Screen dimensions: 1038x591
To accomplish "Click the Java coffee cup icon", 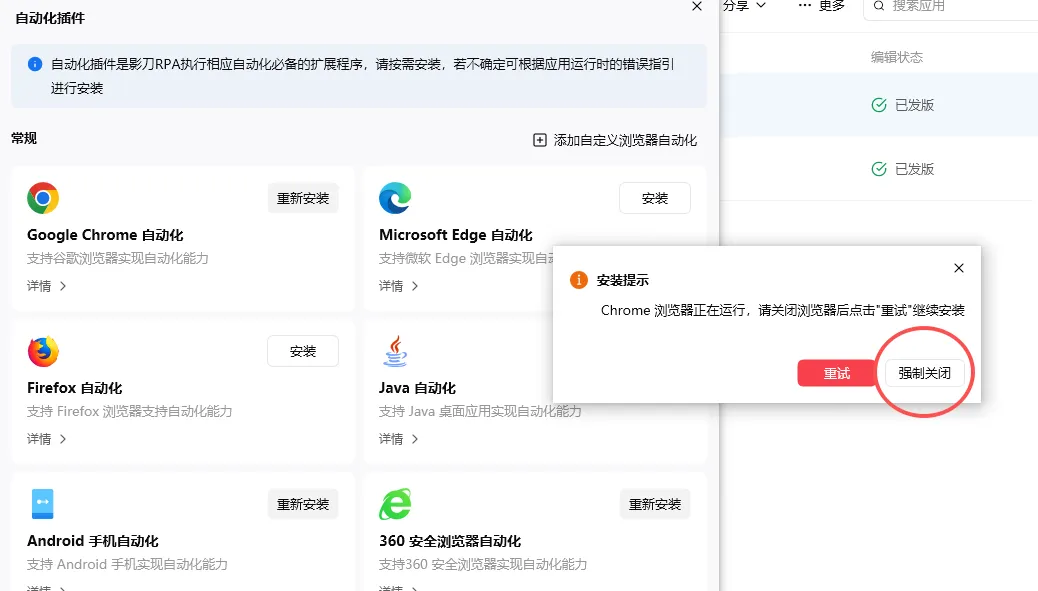I will 395,351.
